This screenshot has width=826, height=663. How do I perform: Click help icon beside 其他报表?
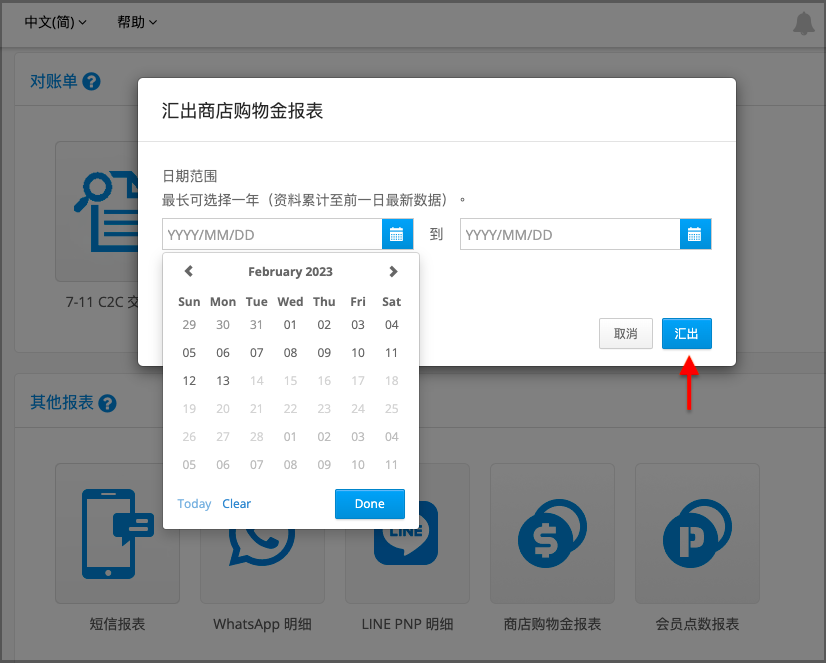click(x=107, y=403)
